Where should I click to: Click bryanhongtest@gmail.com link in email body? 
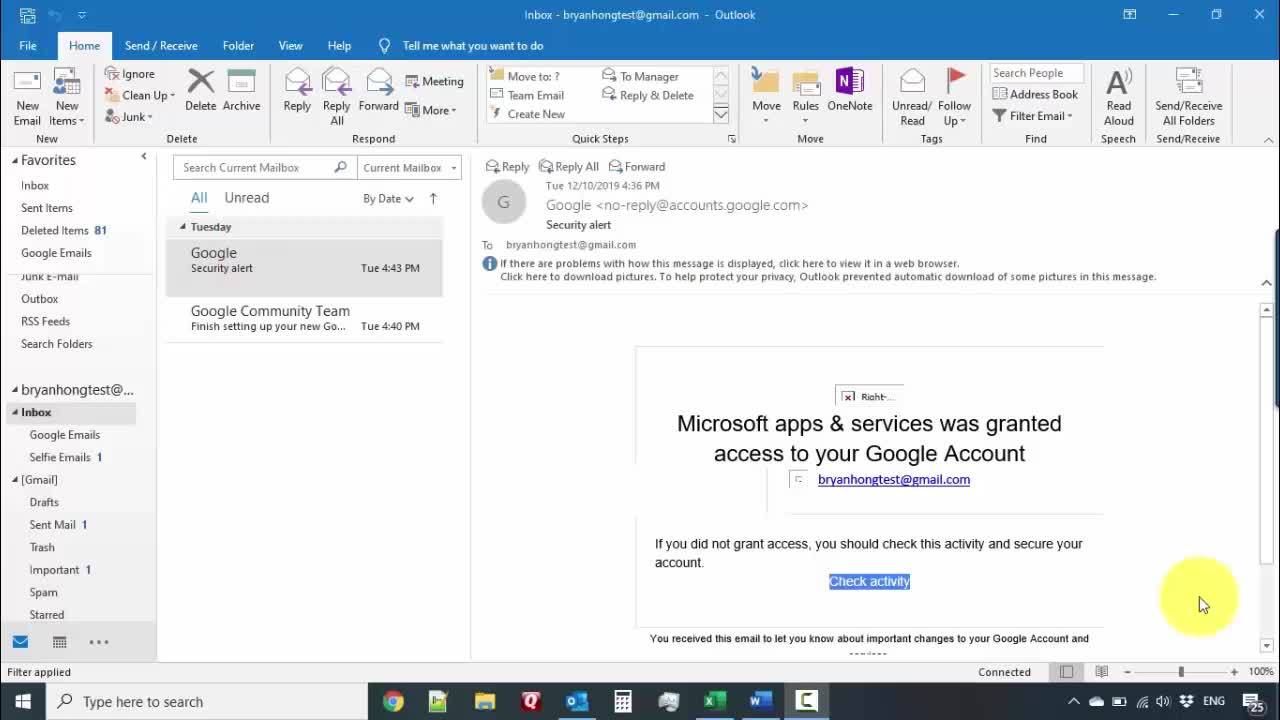pyautogui.click(x=893, y=480)
